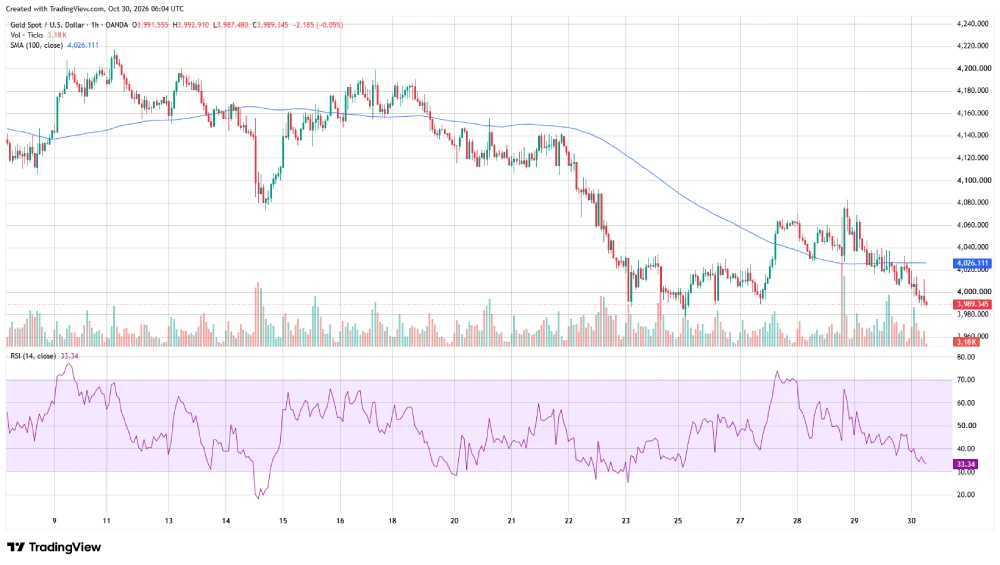
Task: Click the SMA value 4,026.111 in legend
Action: [83, 45]
